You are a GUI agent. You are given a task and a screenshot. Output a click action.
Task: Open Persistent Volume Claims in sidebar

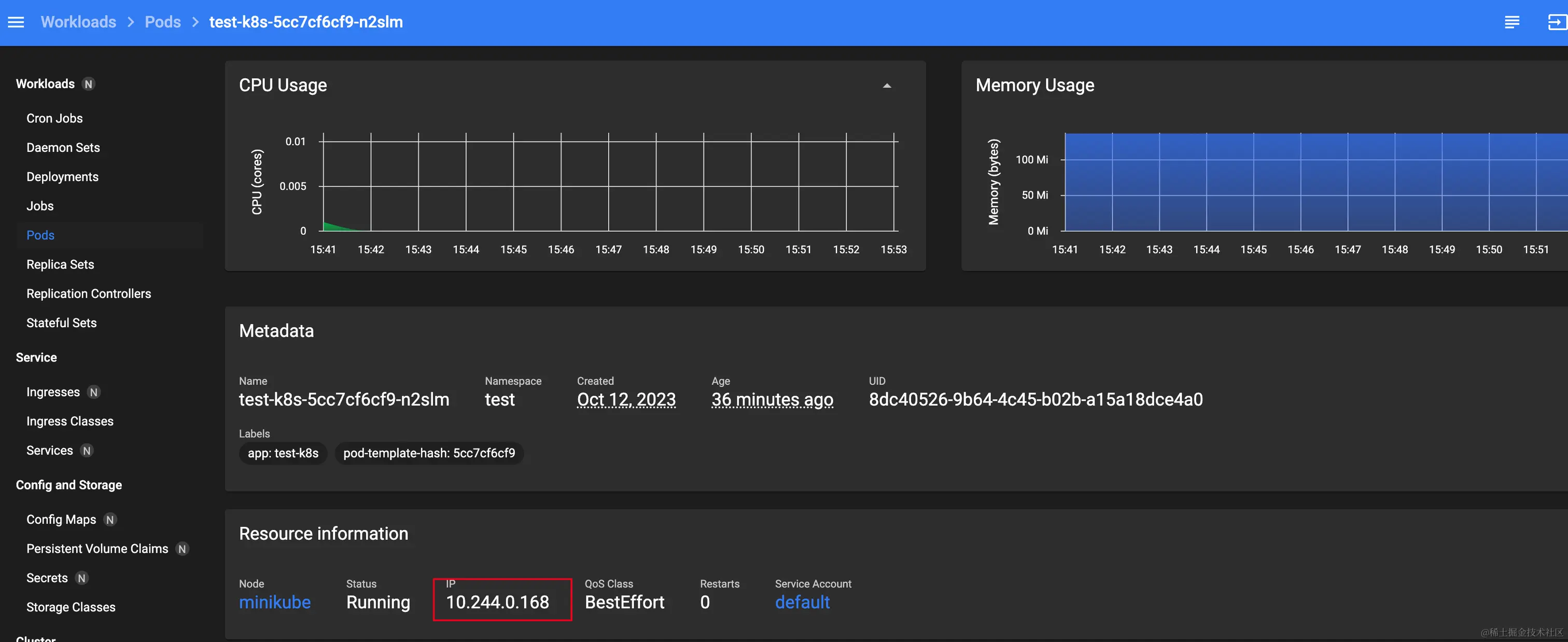click(x=97, y=549)
